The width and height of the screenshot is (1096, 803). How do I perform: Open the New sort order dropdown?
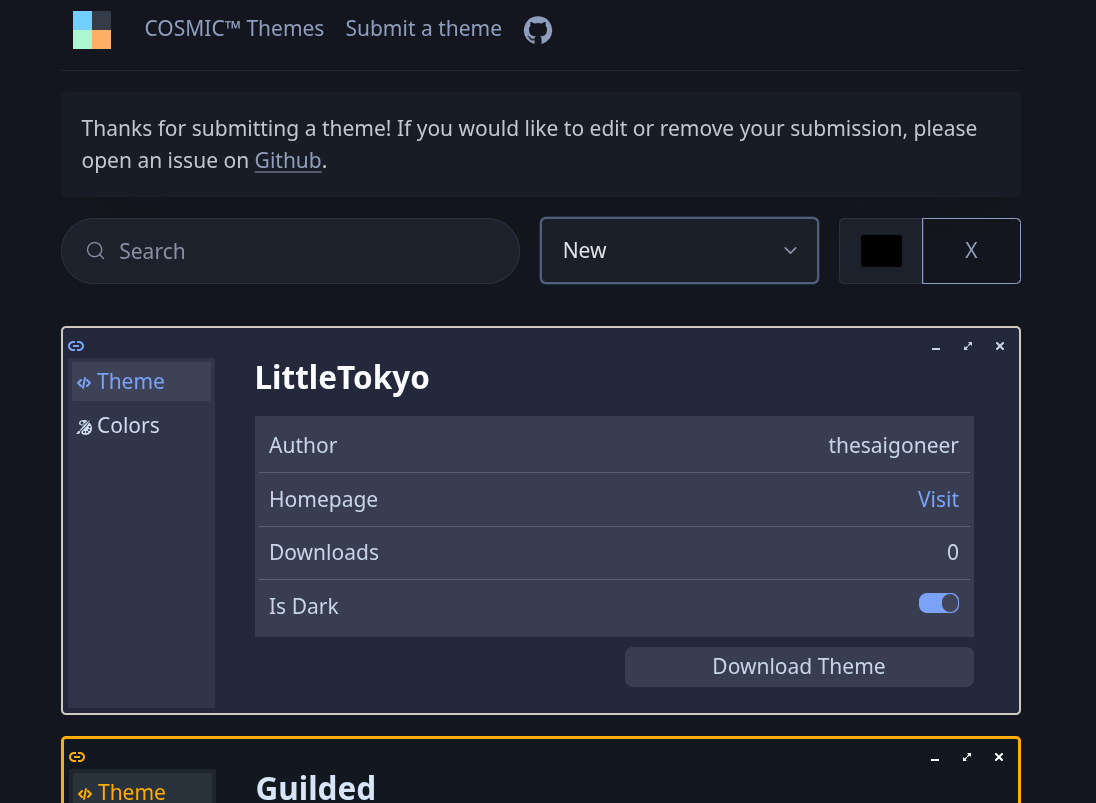click(x=679, y=251)
